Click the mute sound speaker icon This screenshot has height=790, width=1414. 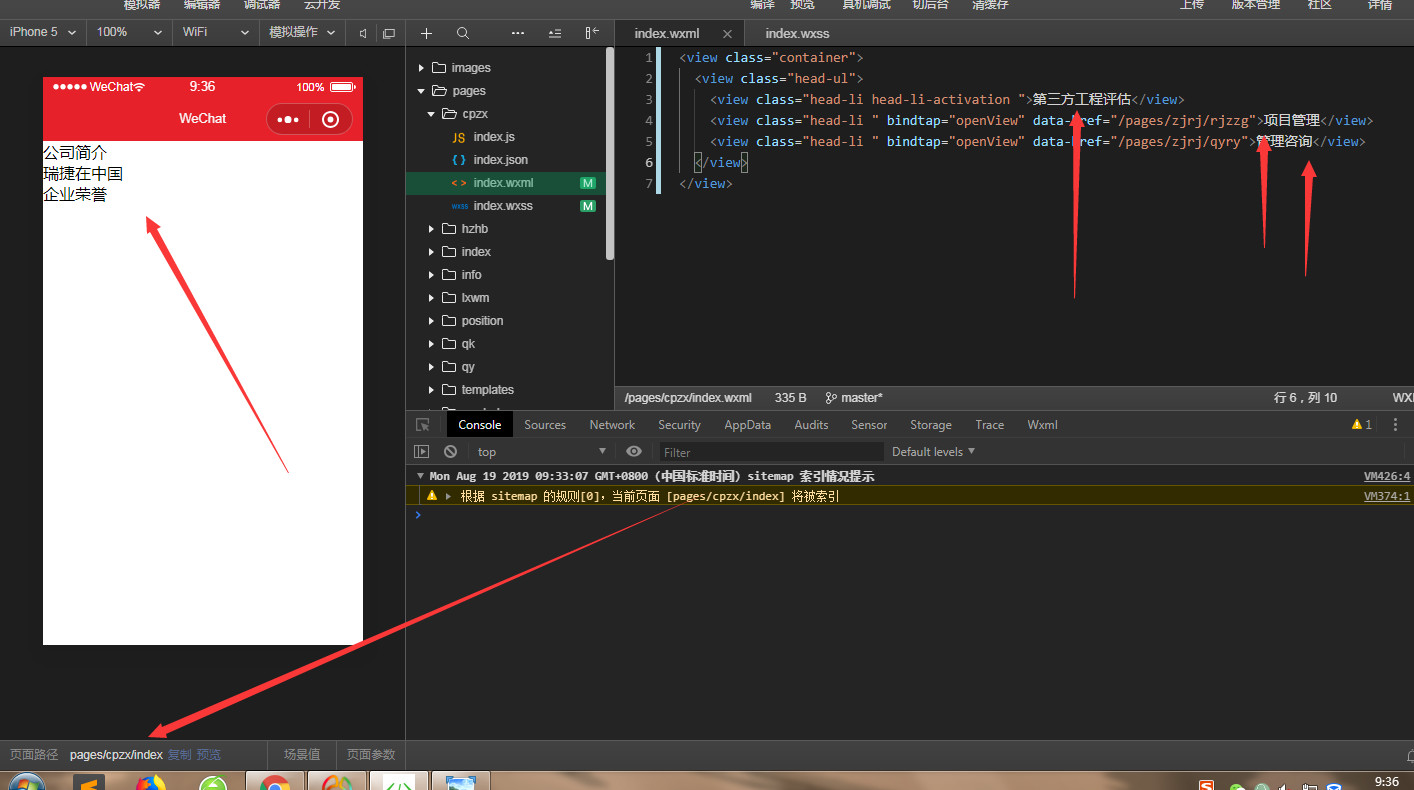(x=363, y=33)
